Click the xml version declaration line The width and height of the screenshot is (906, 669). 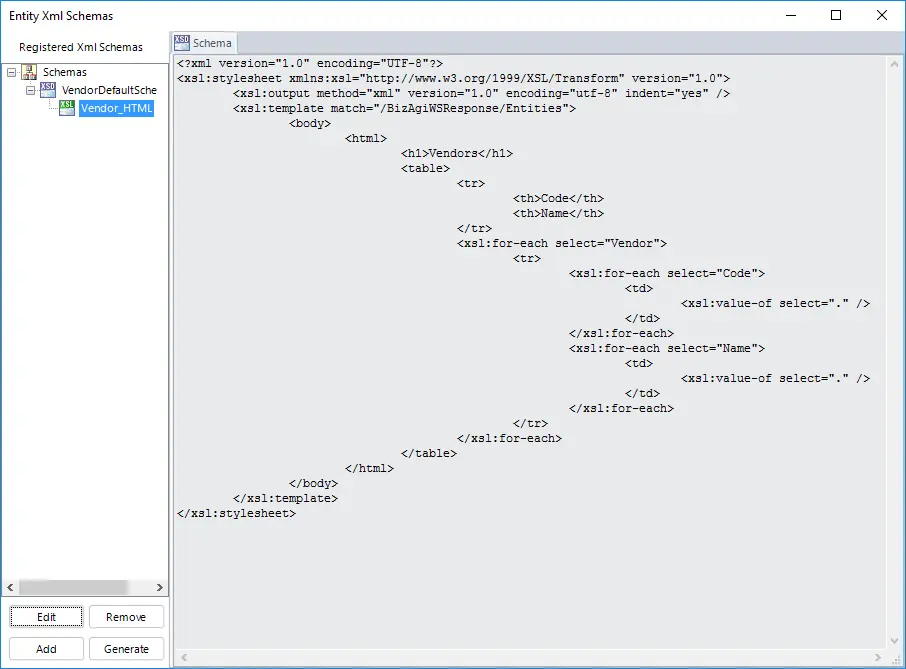(310, 64)
